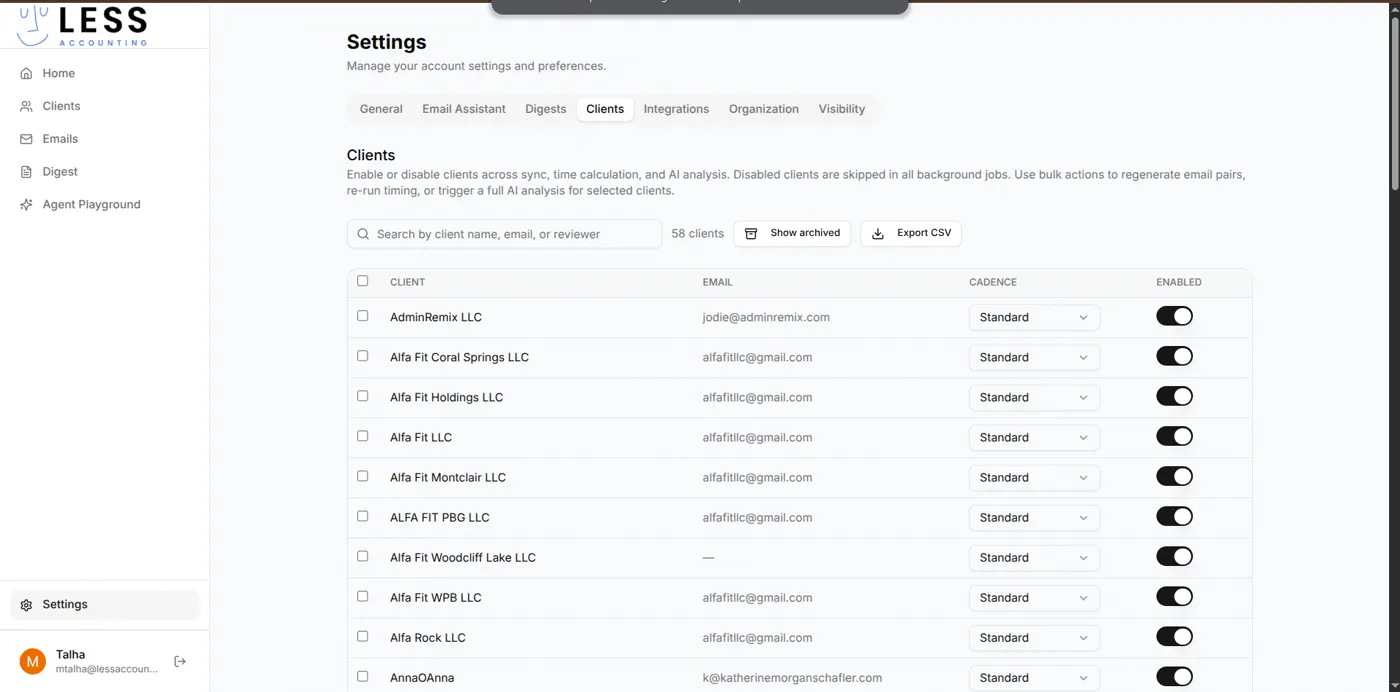This screenshot has height=692, width=1400.
Task: Open the Visibility tab
Action: coord(842,109)
